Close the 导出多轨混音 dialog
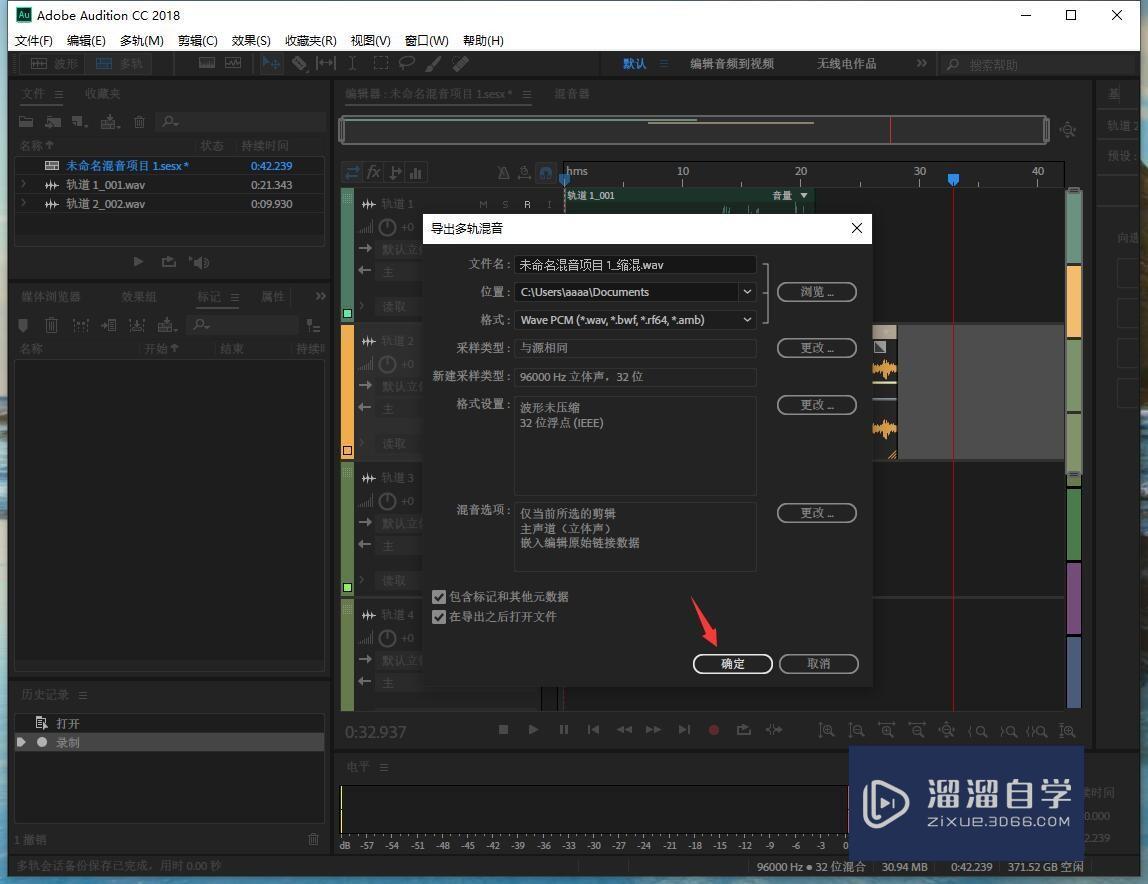 coord(857,229)
